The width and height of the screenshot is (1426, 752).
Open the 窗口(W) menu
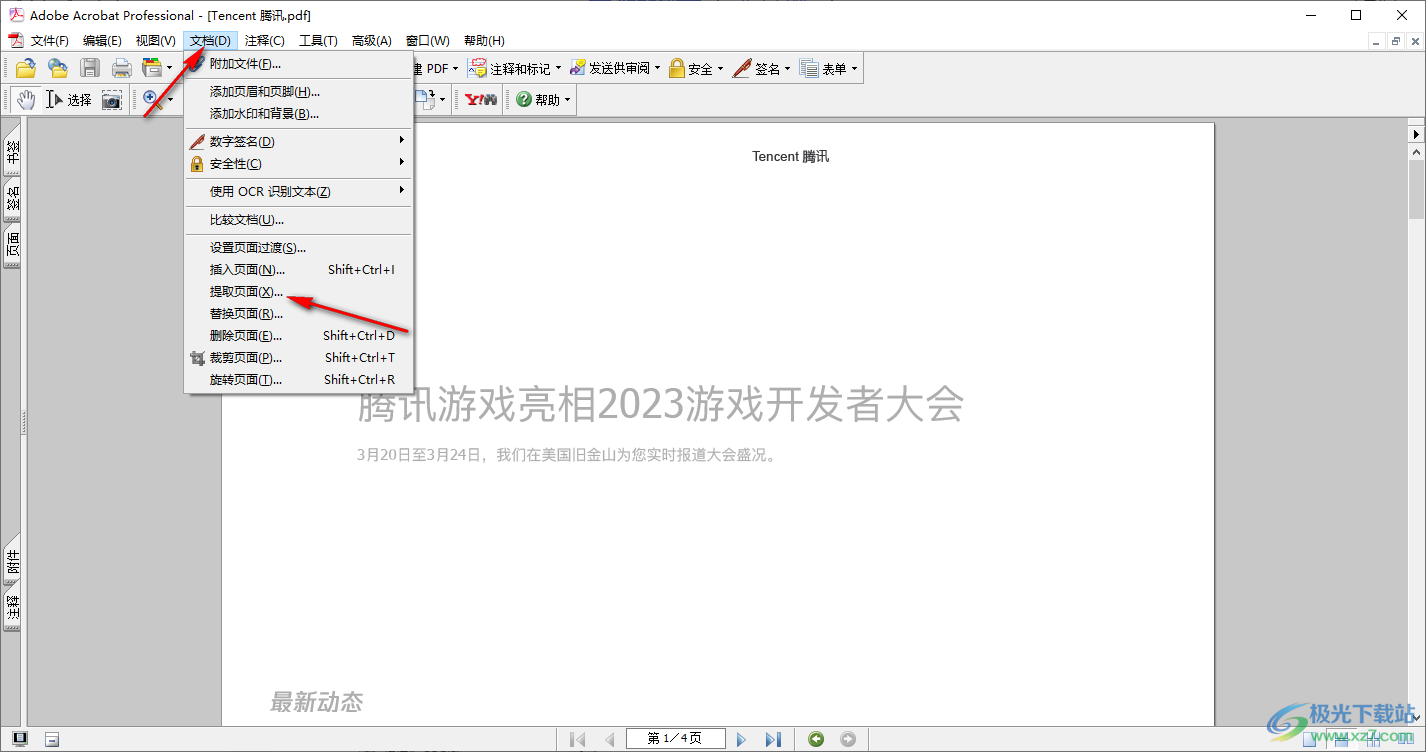pyautogui.click(x=427, y=41)
